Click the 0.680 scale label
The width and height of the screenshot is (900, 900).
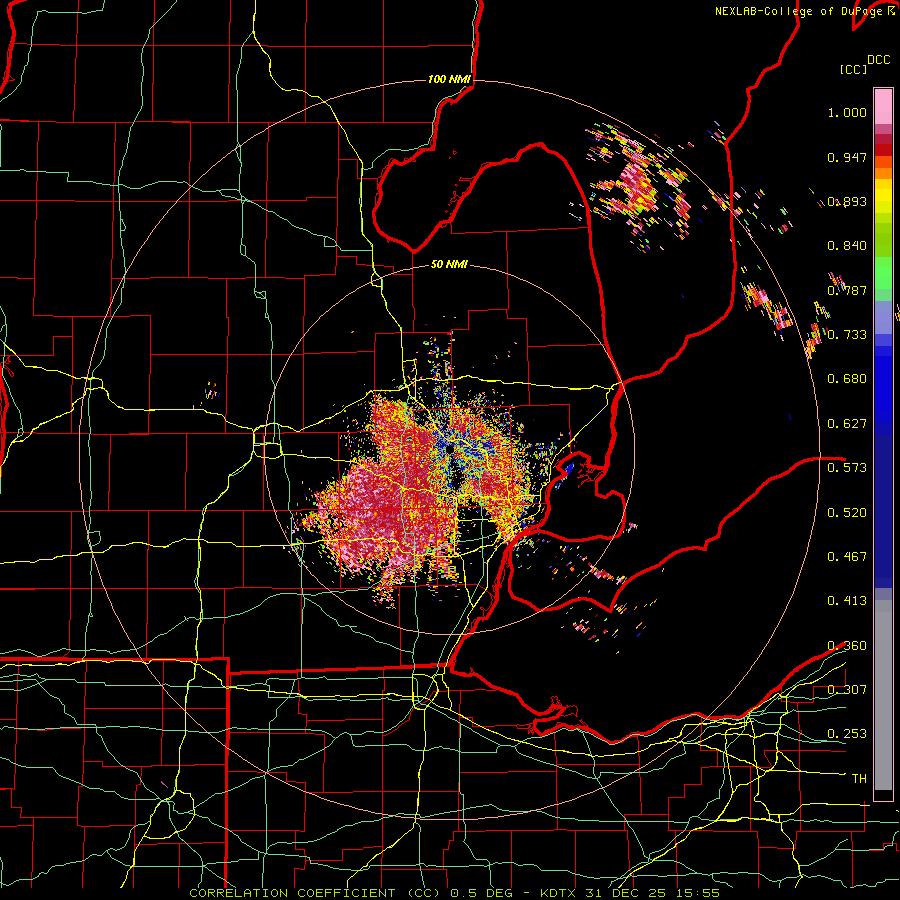pyautogui.click(x=847, y=379)
